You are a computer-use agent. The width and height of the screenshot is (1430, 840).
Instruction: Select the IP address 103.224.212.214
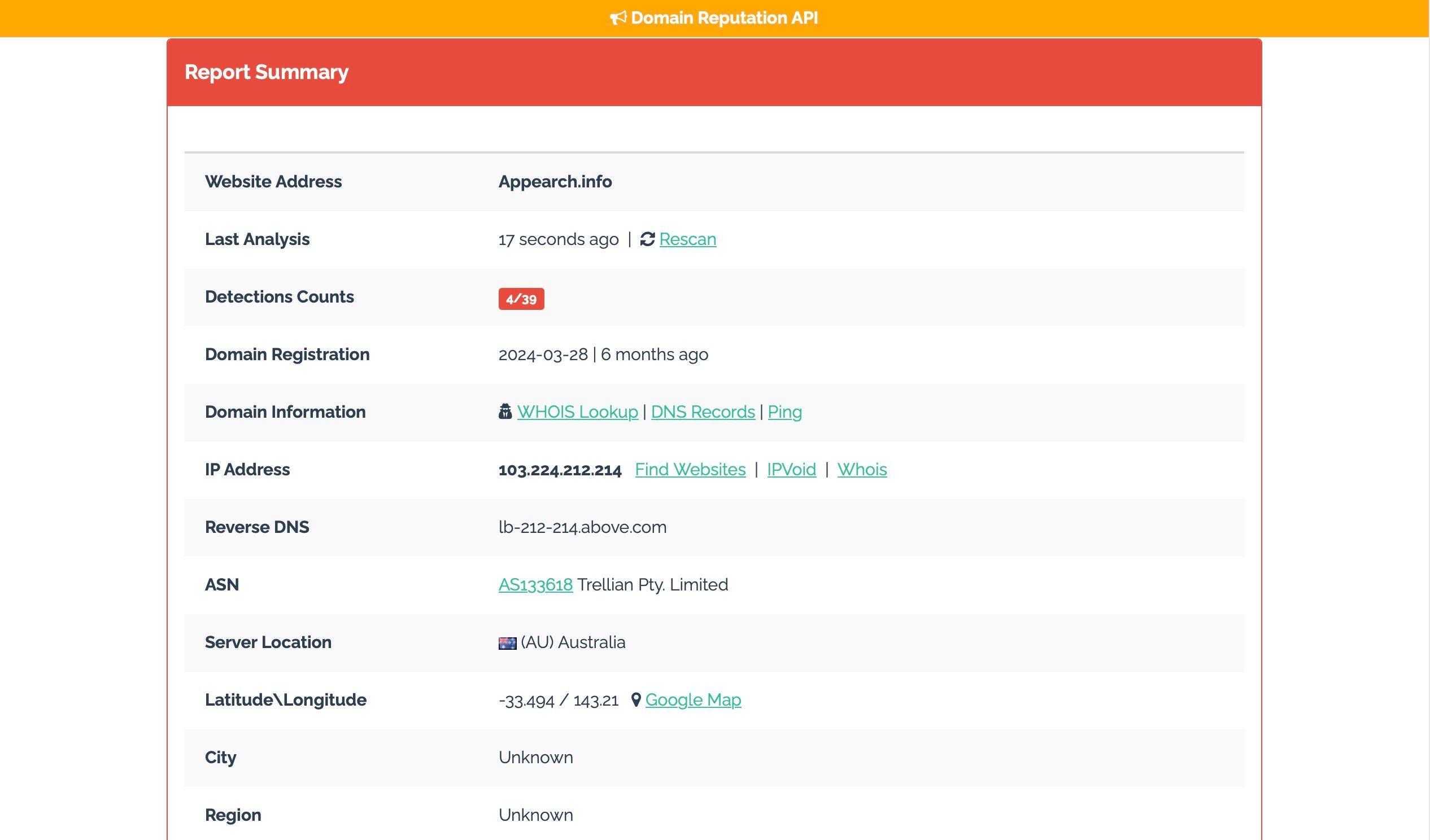coord(560,470)
